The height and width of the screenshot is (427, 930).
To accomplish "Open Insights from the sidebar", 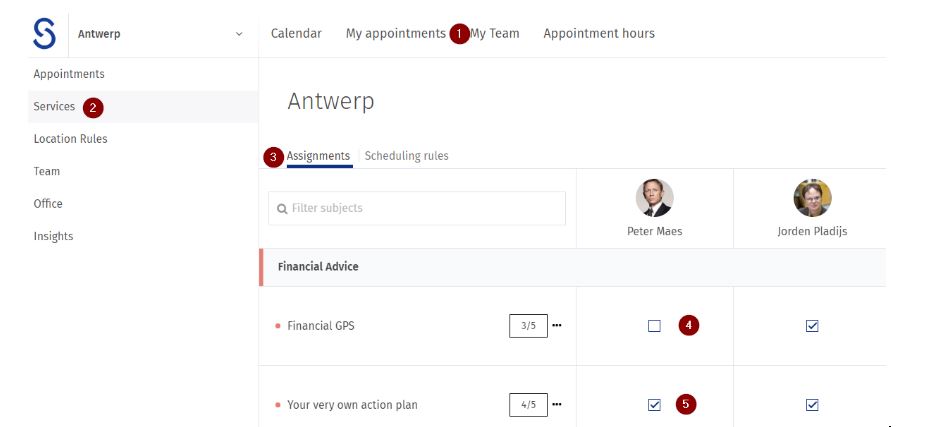I will [53, 236].
